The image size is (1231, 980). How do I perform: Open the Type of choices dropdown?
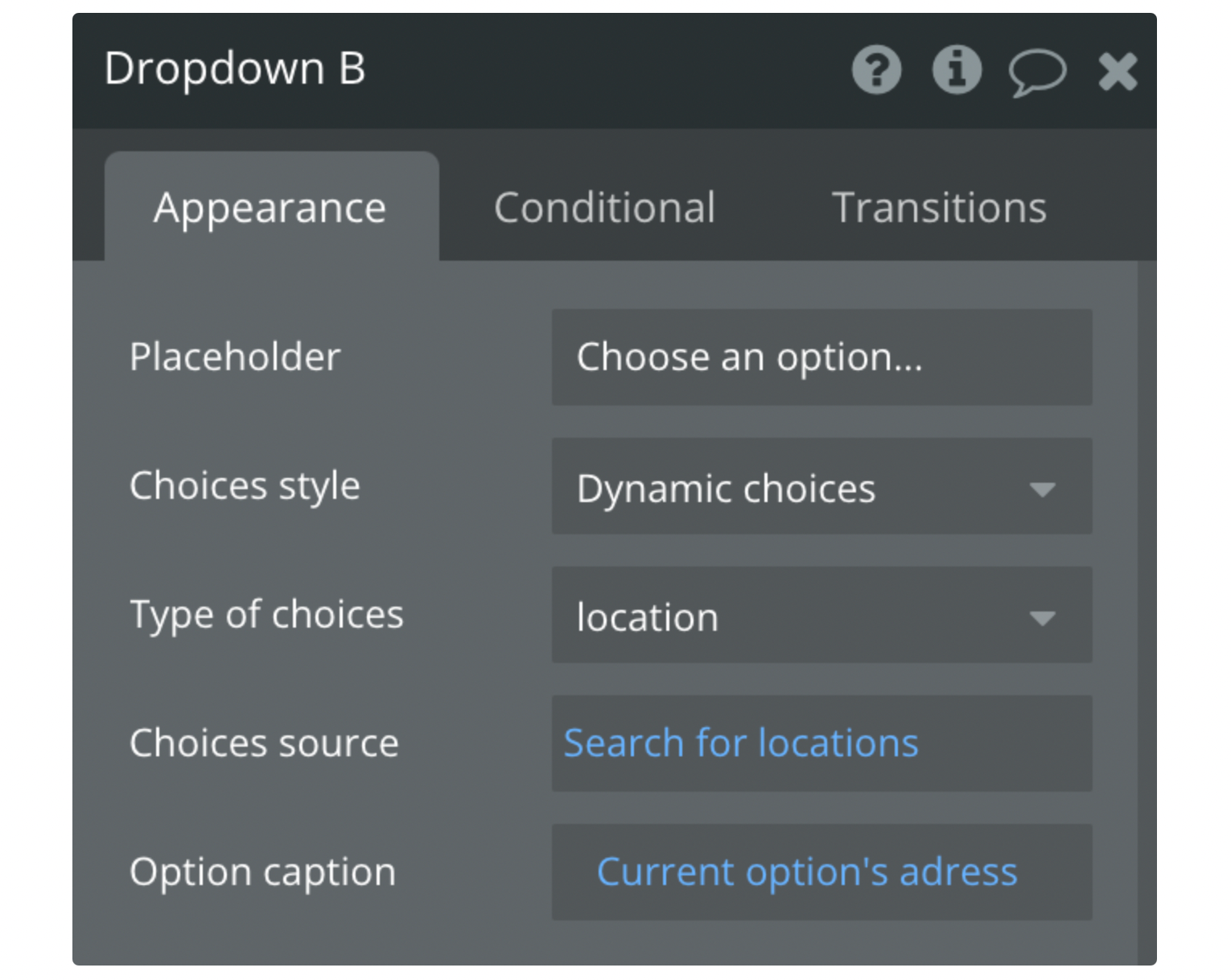click(821, 615)
